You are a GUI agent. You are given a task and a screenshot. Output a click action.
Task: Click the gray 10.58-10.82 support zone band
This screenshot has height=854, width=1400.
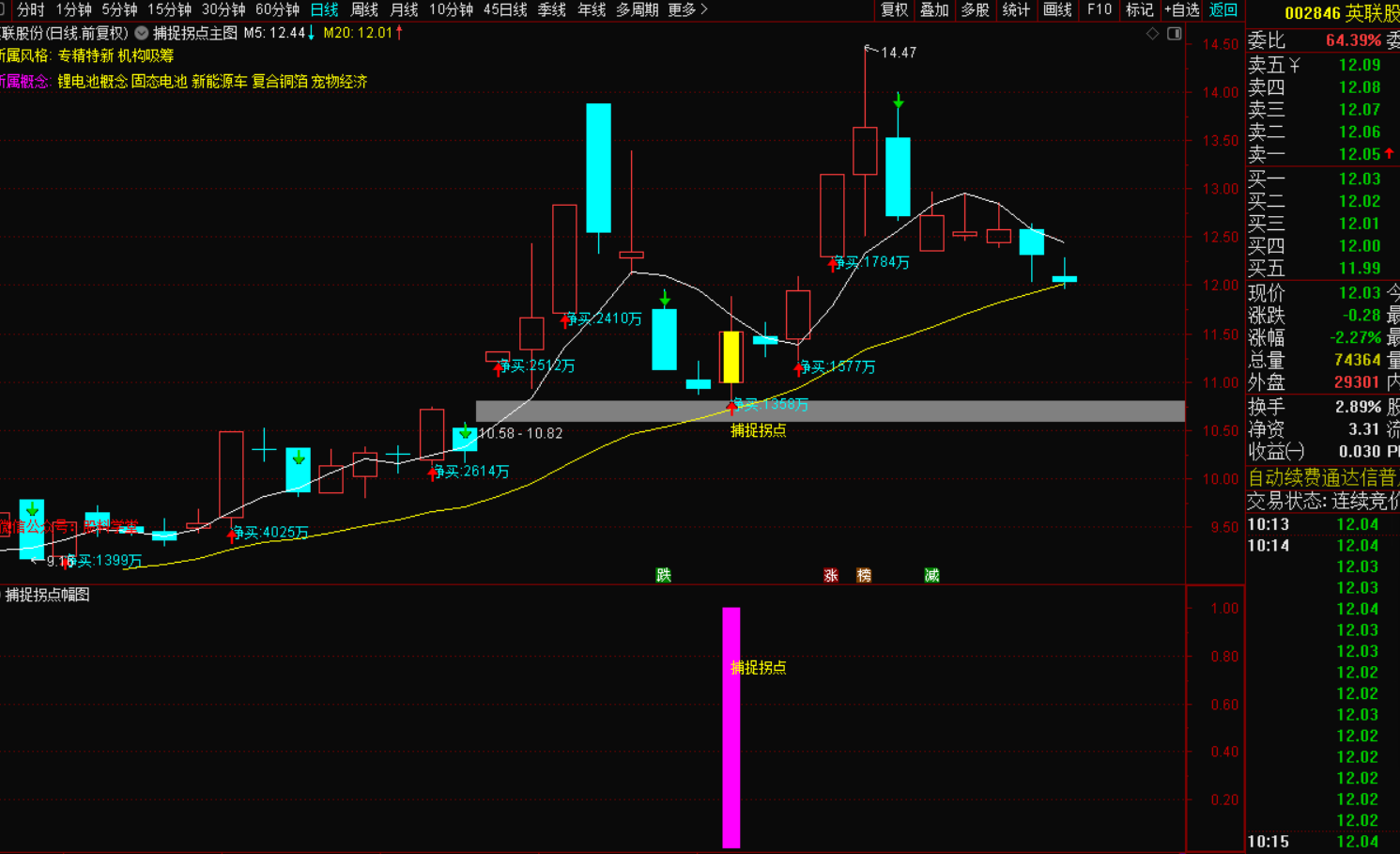pyautogui.click(x=939, y=411)
